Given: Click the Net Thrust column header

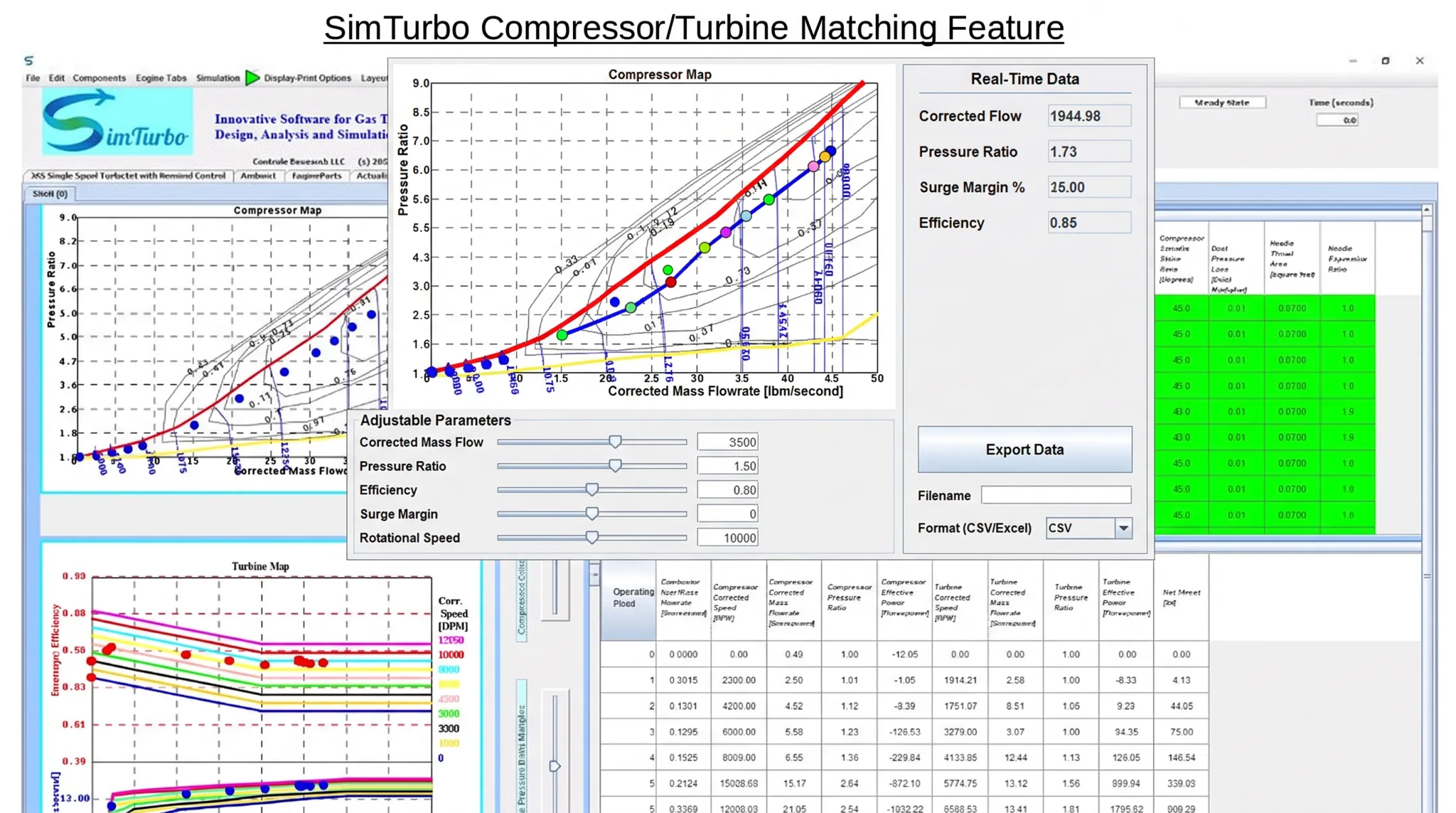Looking at the screenshot, I should [x=1181, y=598].
